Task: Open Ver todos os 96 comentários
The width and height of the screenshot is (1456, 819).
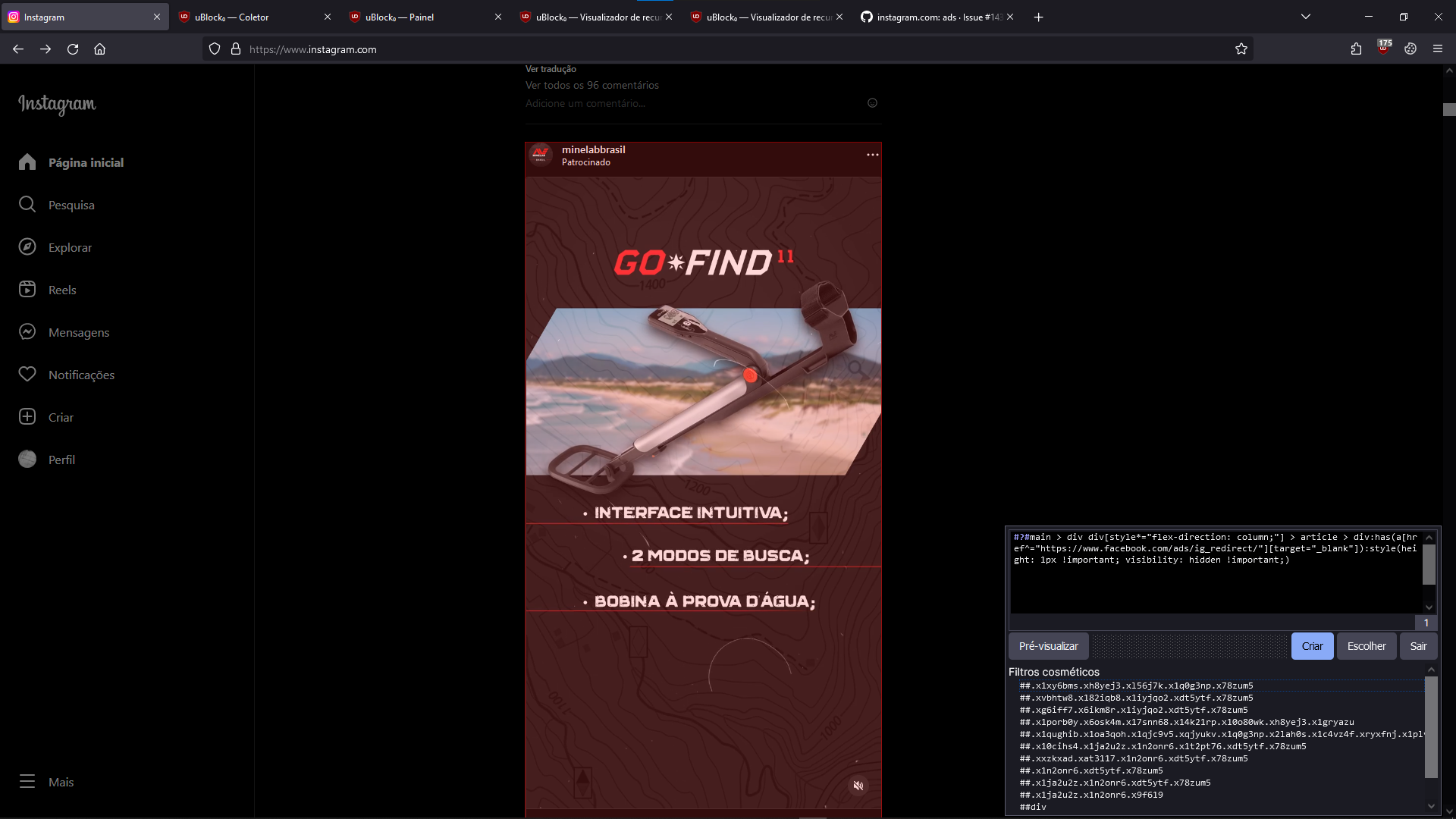Action: [592, 85]
